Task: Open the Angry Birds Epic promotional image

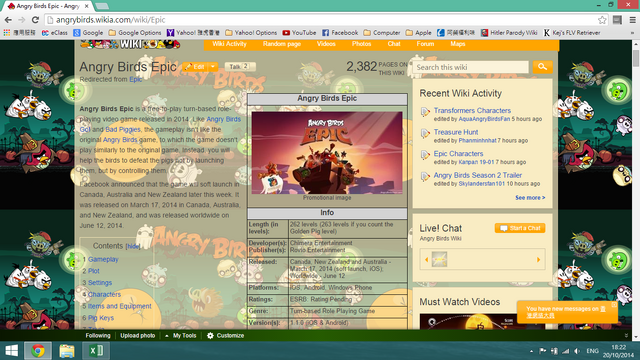Action: pos(327,153)
